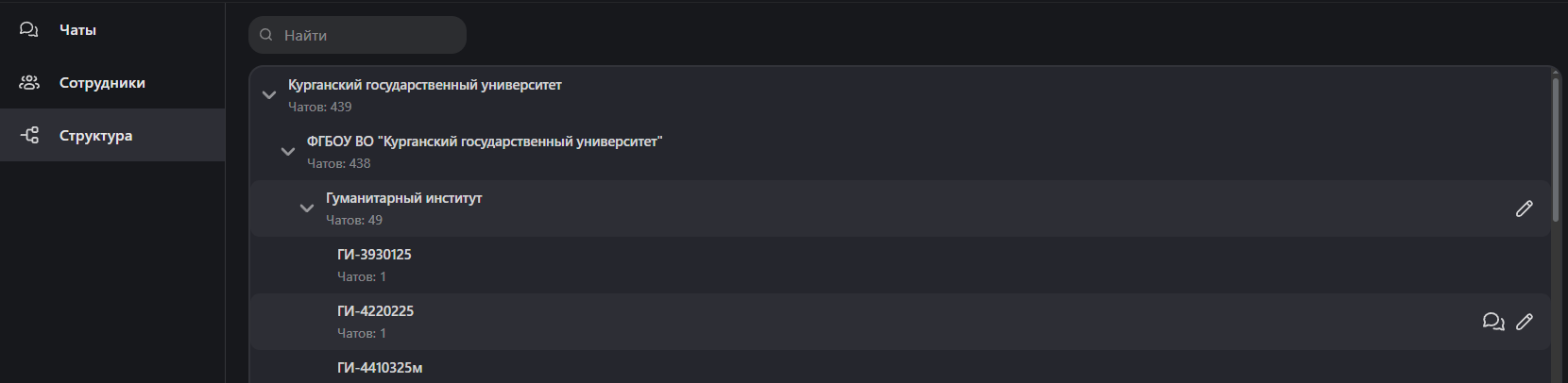Click the Чаты speech bubbles icon
This screenshot has height=383, width=1568.
pos(29,30)
